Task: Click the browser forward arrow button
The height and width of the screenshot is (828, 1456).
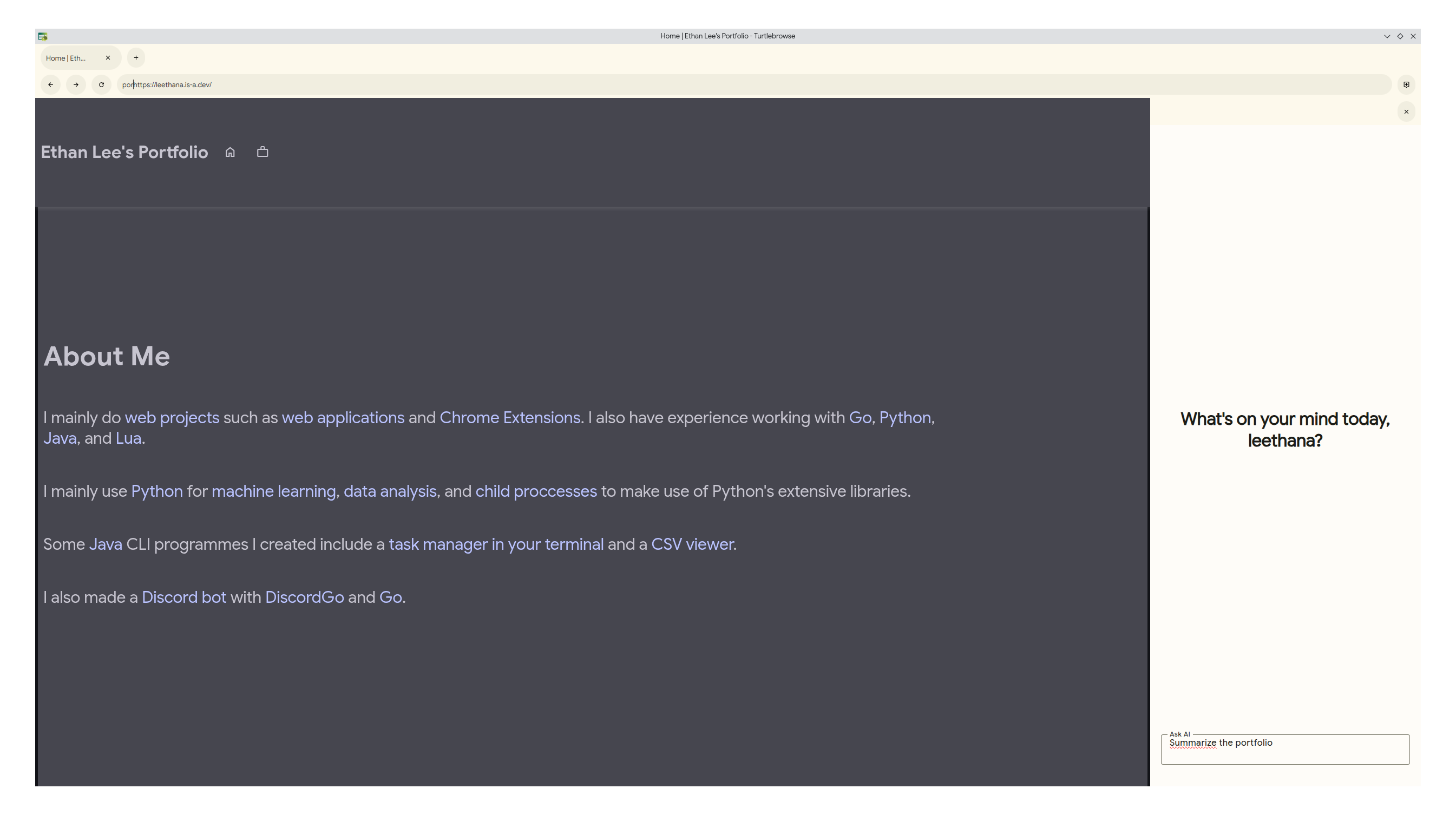Action: (x=76, y=85)
